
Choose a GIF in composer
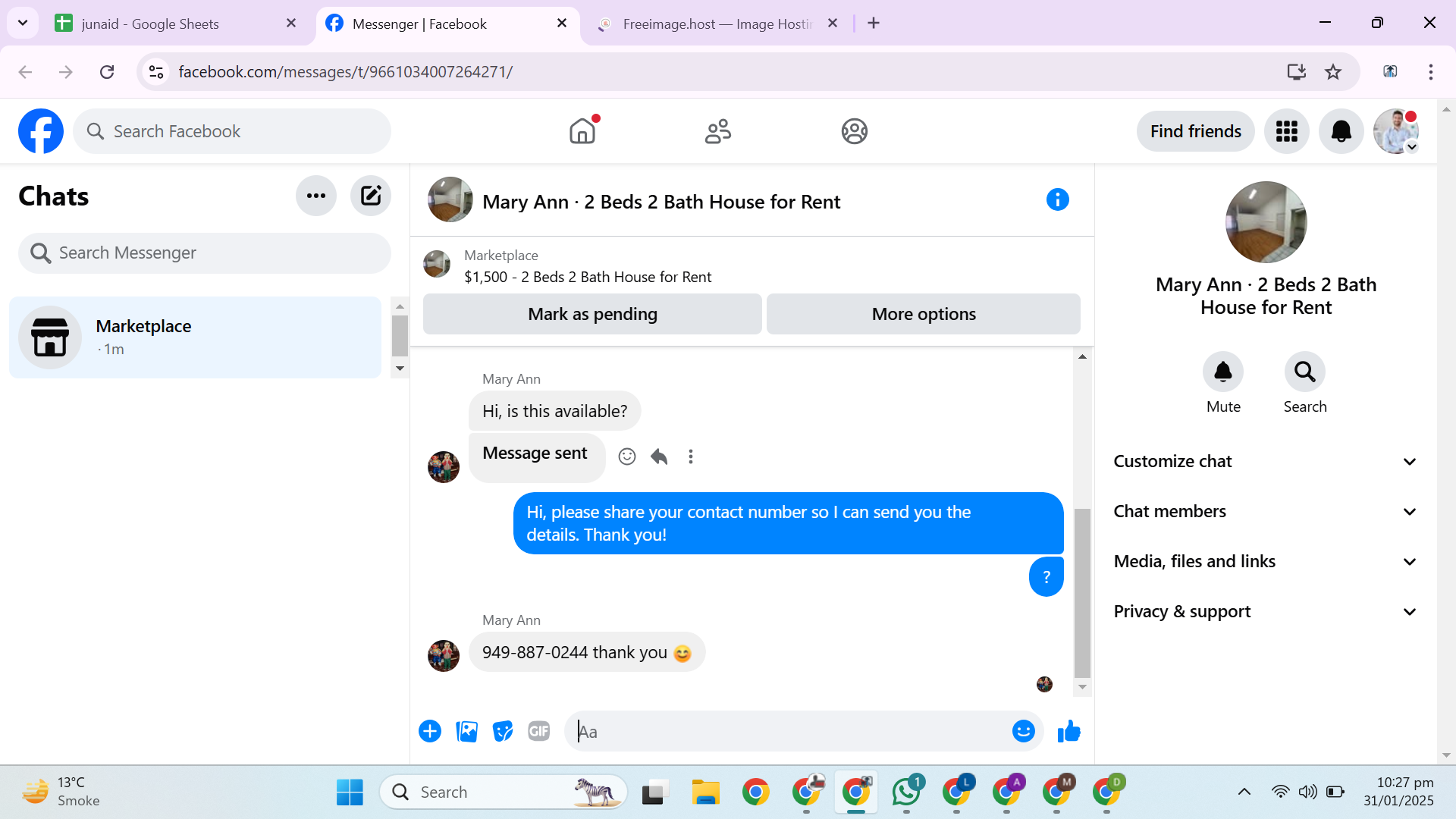click(539, 731)
